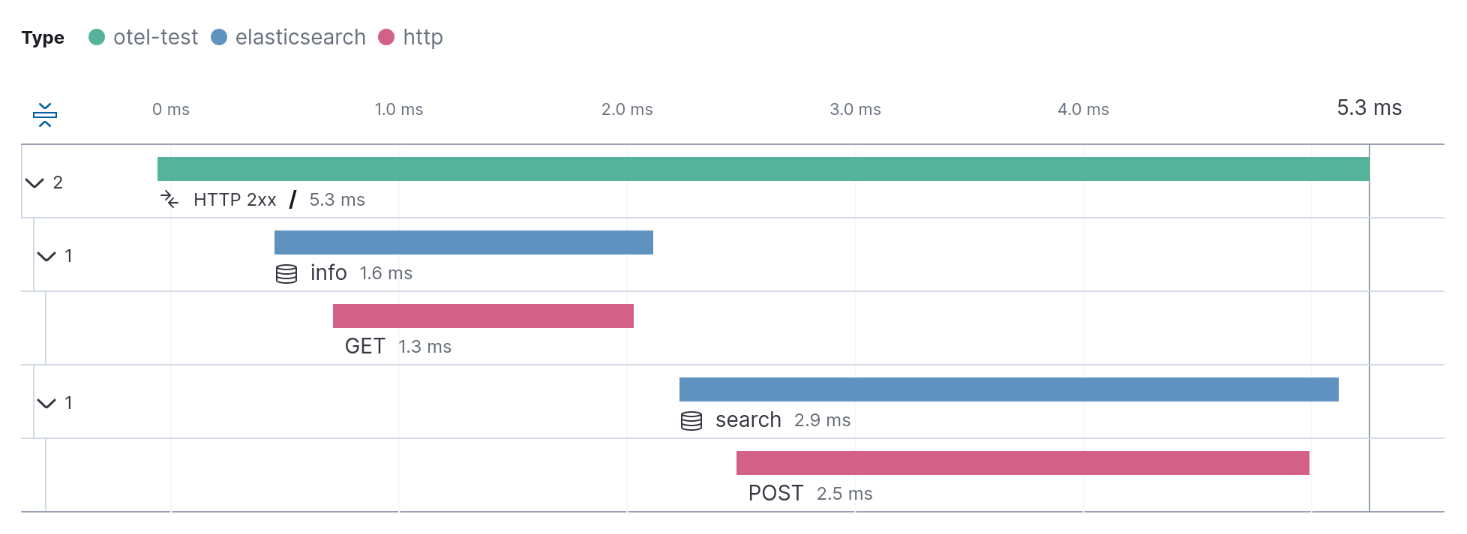1467x534 pixels.
Task: Click the database icon beside info
Action: coord(286,274)
